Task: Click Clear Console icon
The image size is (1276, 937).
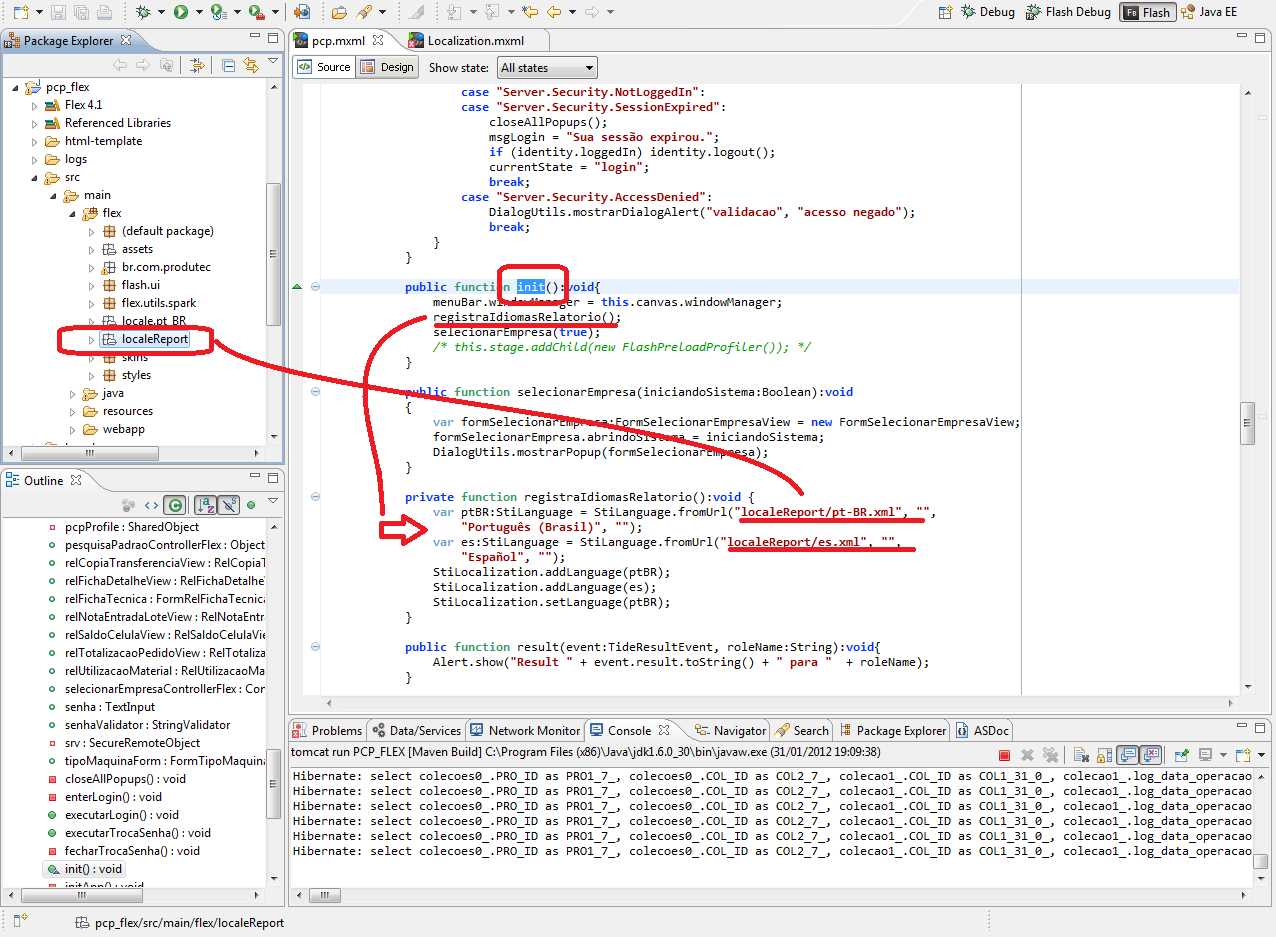Action: click(x=1081, y=755)
